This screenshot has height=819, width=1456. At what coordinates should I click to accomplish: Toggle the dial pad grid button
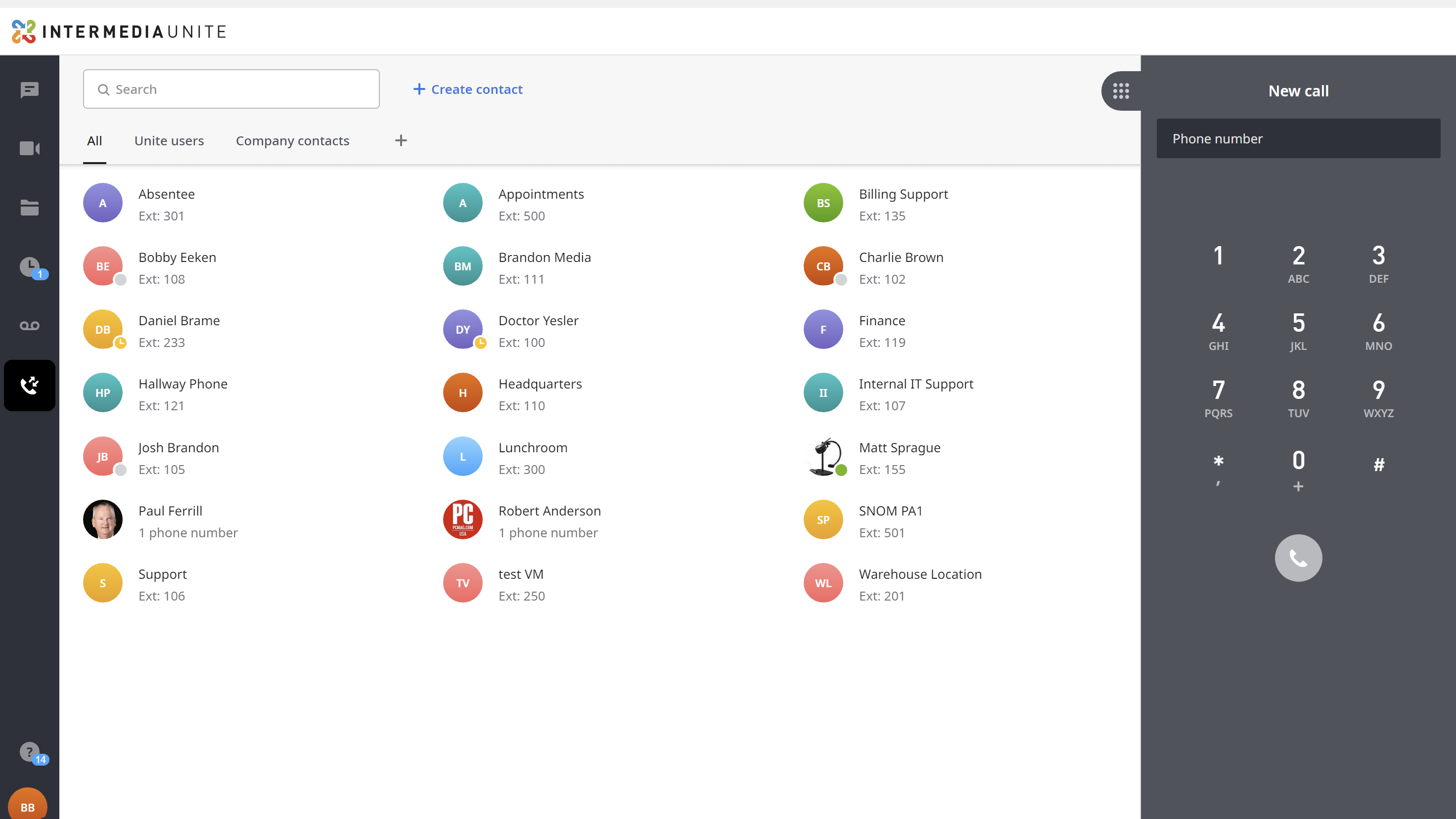point(1121,91)
